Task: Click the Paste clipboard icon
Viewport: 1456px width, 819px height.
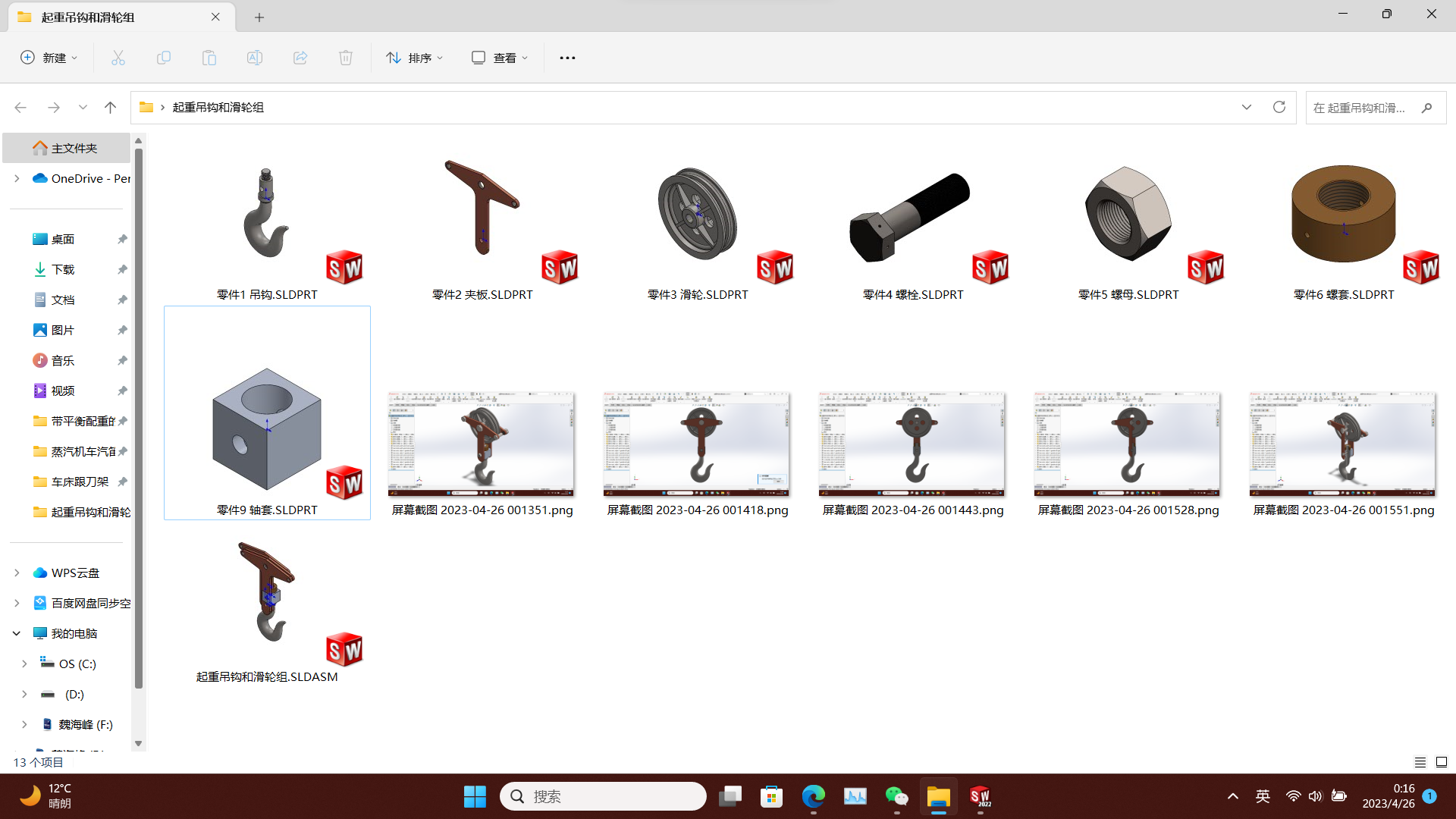Action: [209, 58]
